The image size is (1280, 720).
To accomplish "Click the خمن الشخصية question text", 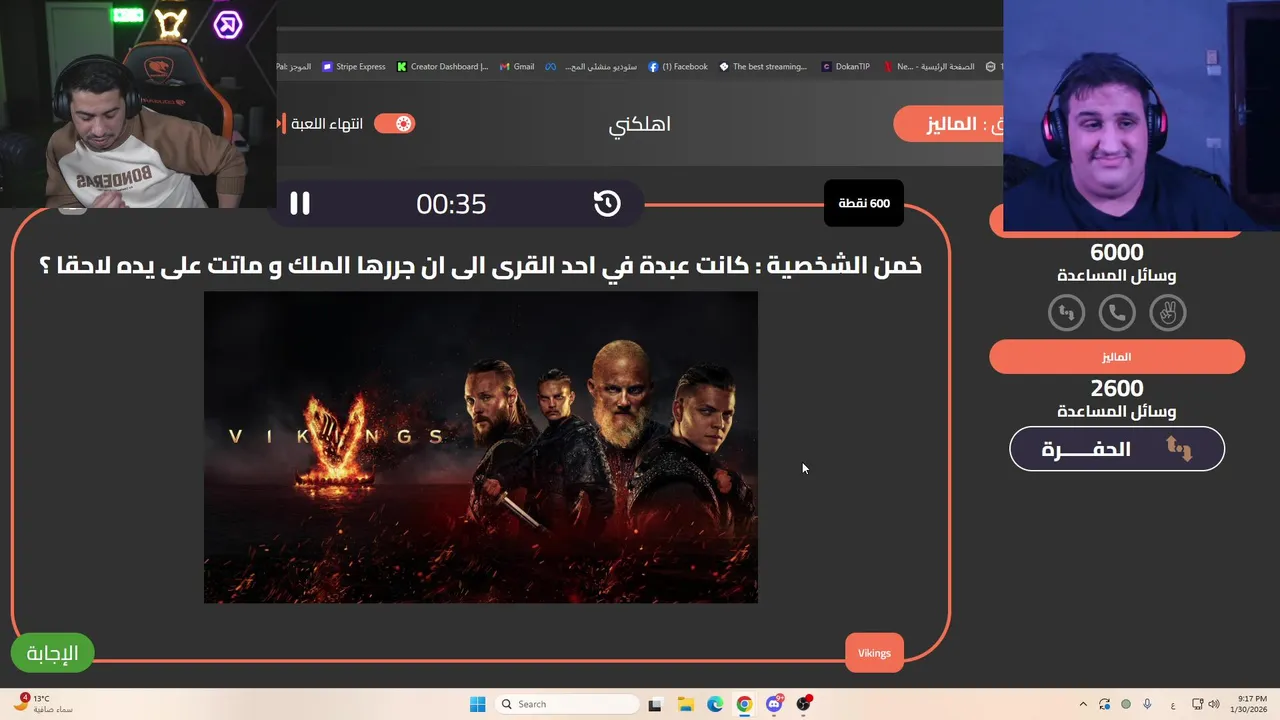I will point(480,266).
